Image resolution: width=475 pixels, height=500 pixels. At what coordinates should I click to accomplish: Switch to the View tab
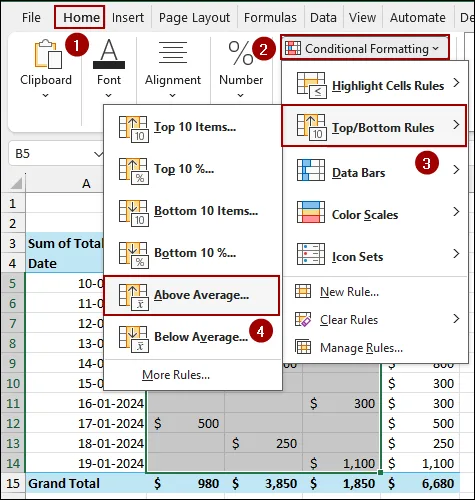[x=362, y=17]
